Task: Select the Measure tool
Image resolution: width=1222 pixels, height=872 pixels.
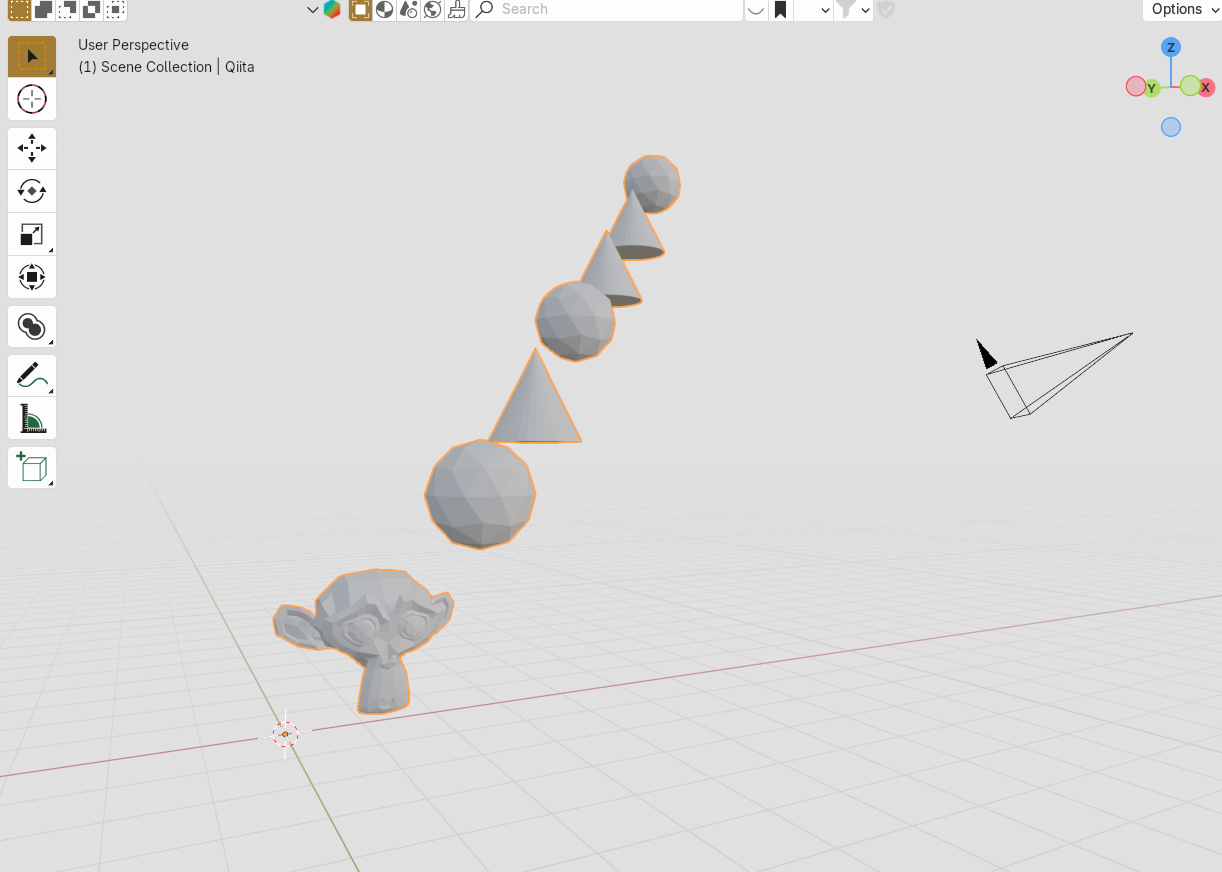Action: click(x=32, y=418)
